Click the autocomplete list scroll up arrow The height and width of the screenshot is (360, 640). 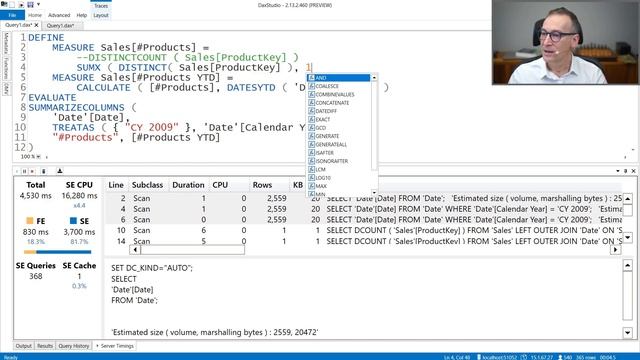[x=374, y=78]
